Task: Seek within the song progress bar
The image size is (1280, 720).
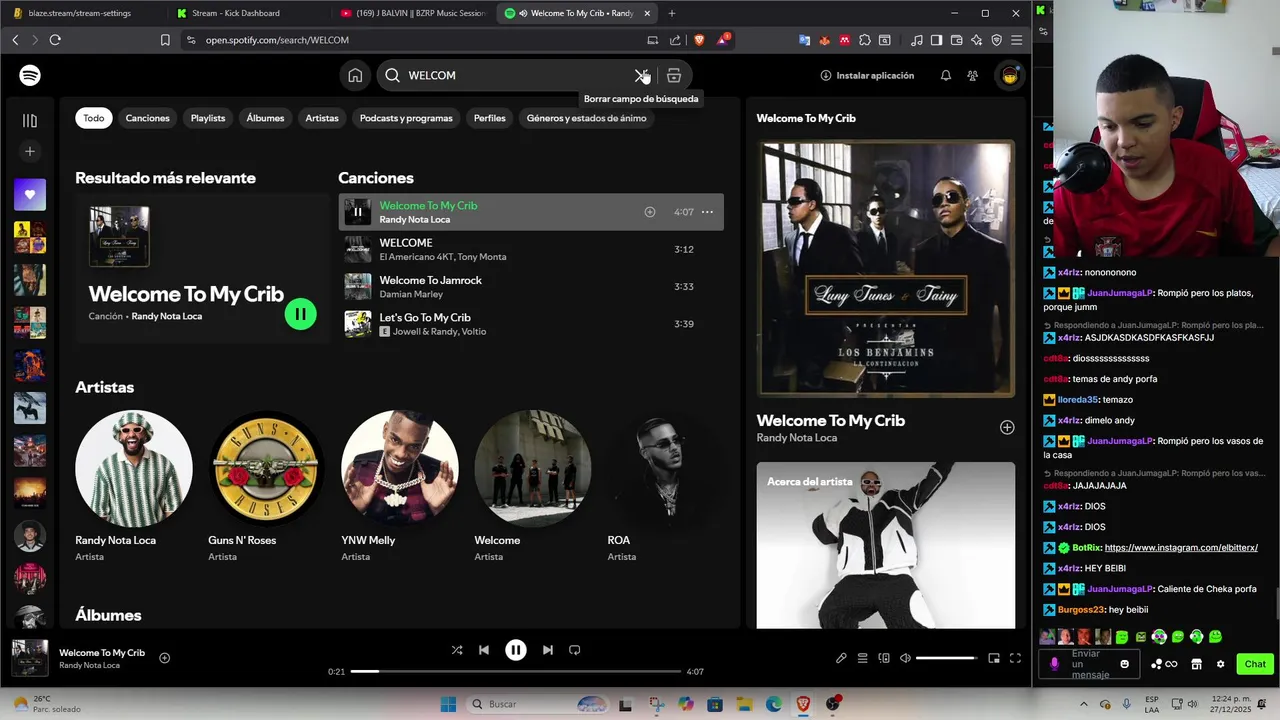Action: pyautogui.click(x=516, y=672)
